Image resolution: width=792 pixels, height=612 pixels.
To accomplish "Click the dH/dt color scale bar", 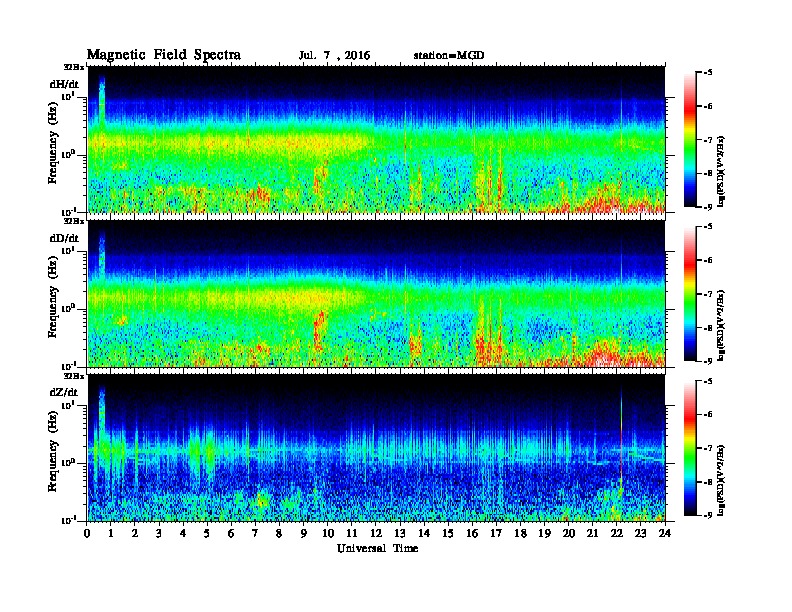I will coord(689,140).
